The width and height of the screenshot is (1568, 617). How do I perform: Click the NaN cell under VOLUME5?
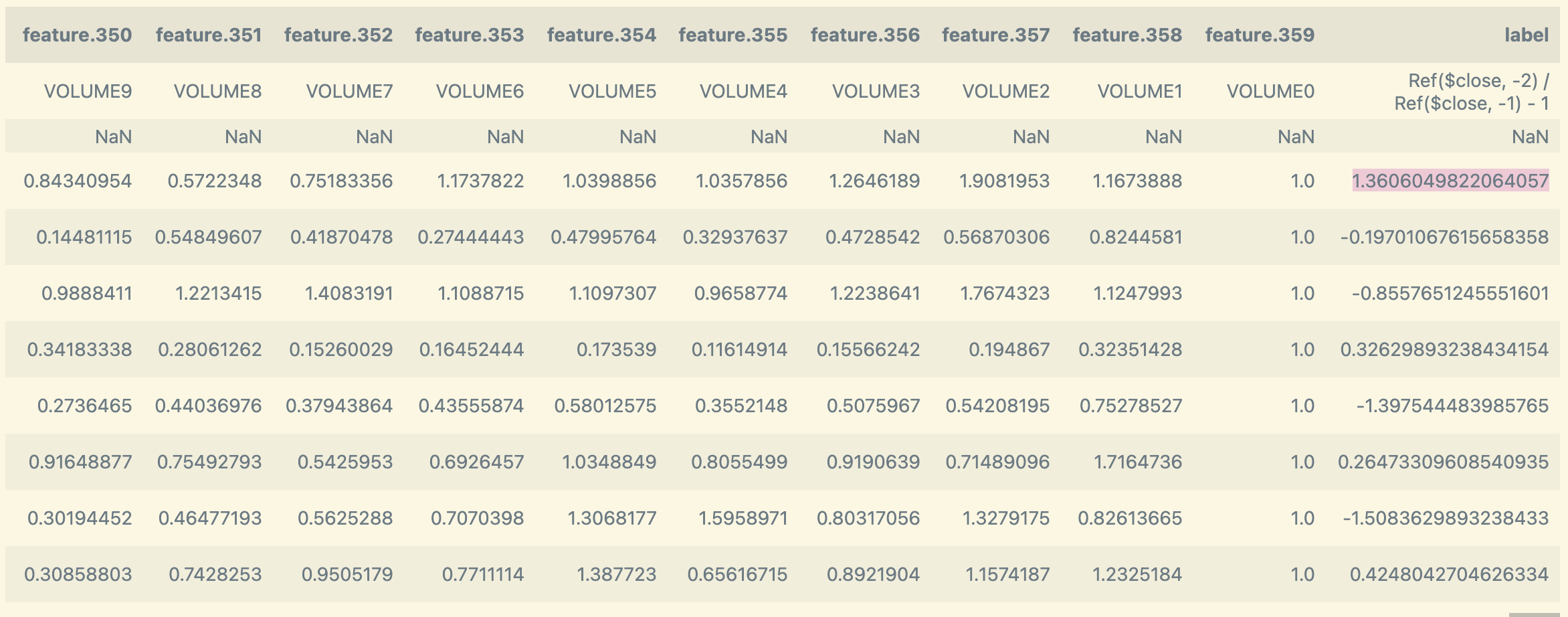tap(639, 137)
